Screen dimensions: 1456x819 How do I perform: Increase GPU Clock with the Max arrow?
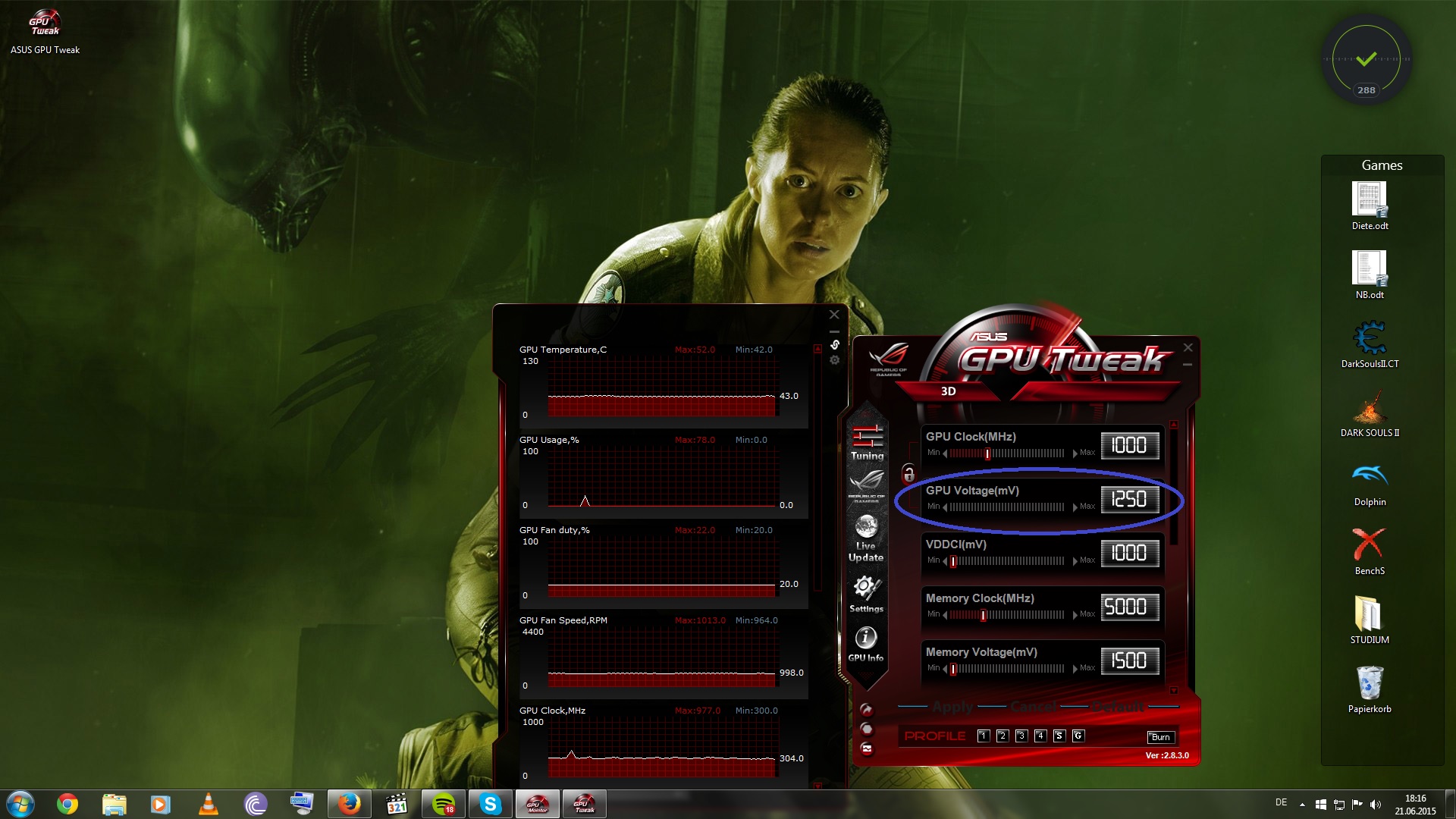[1075, 453]
